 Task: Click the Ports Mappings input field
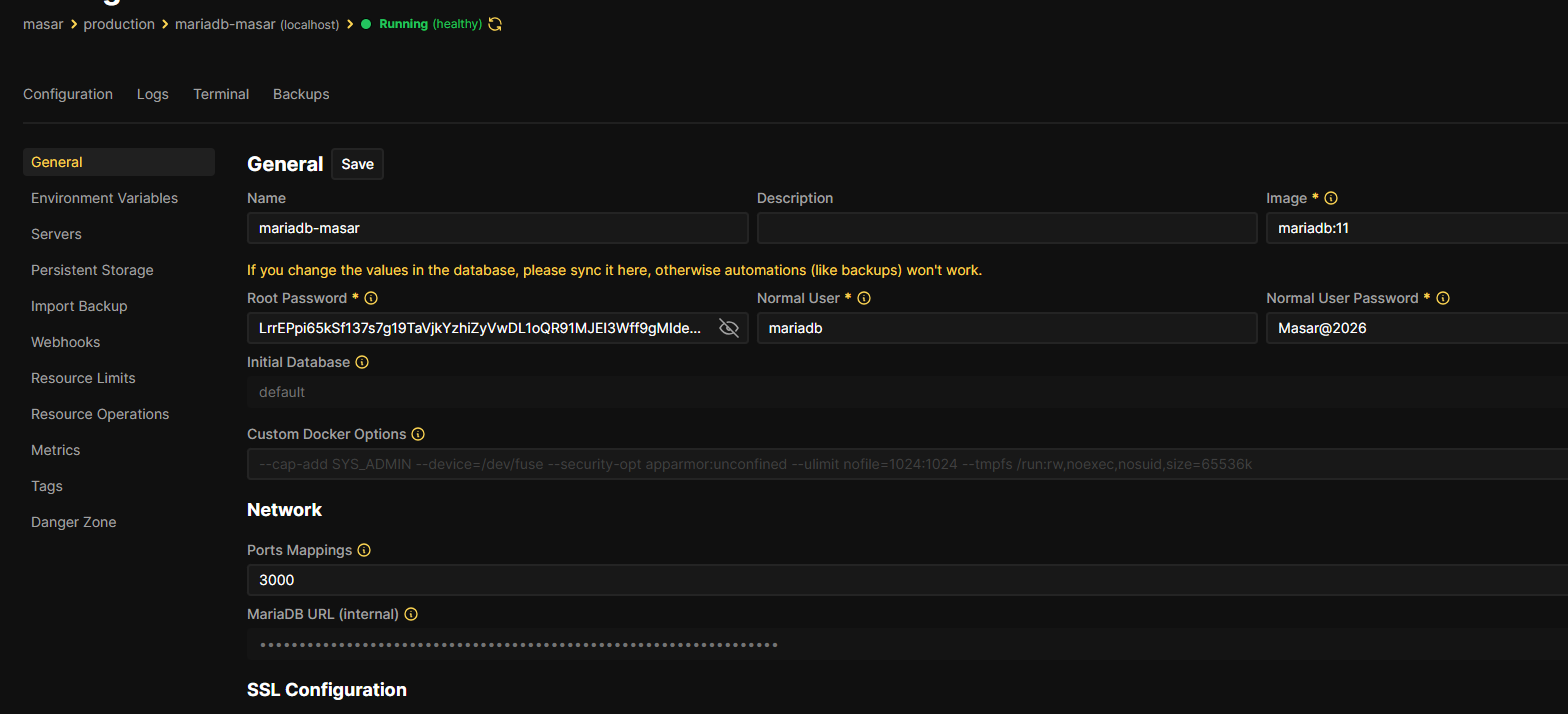pyautogui.click(x=900, y=580)
